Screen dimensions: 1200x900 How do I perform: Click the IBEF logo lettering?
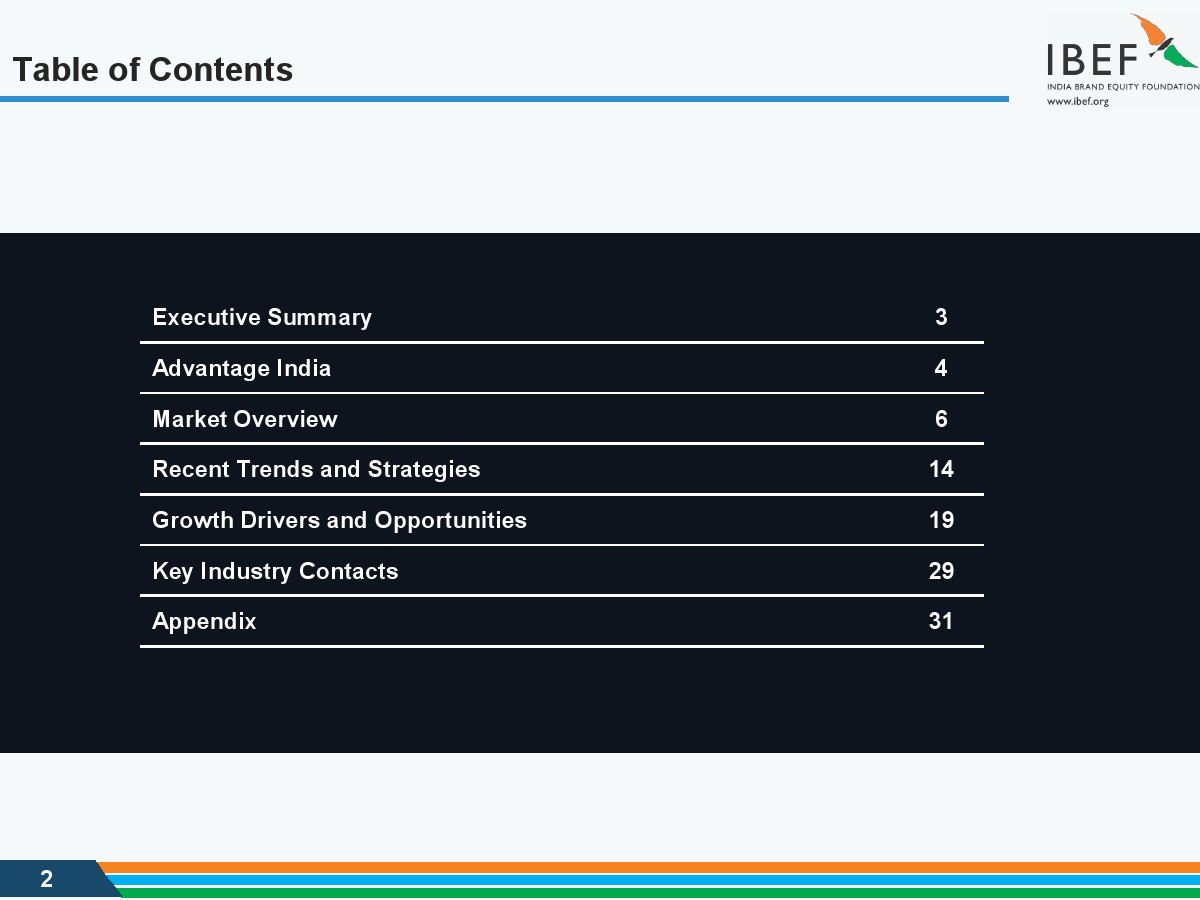1094,60
